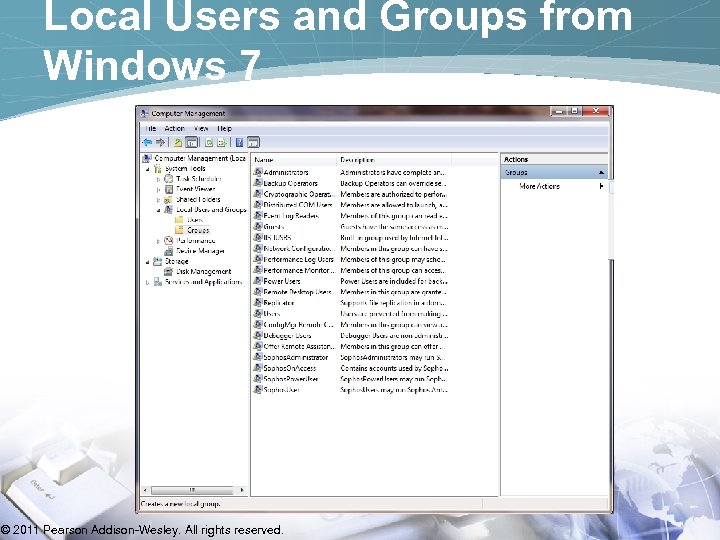Click the Debugger Users group icon

258,335
